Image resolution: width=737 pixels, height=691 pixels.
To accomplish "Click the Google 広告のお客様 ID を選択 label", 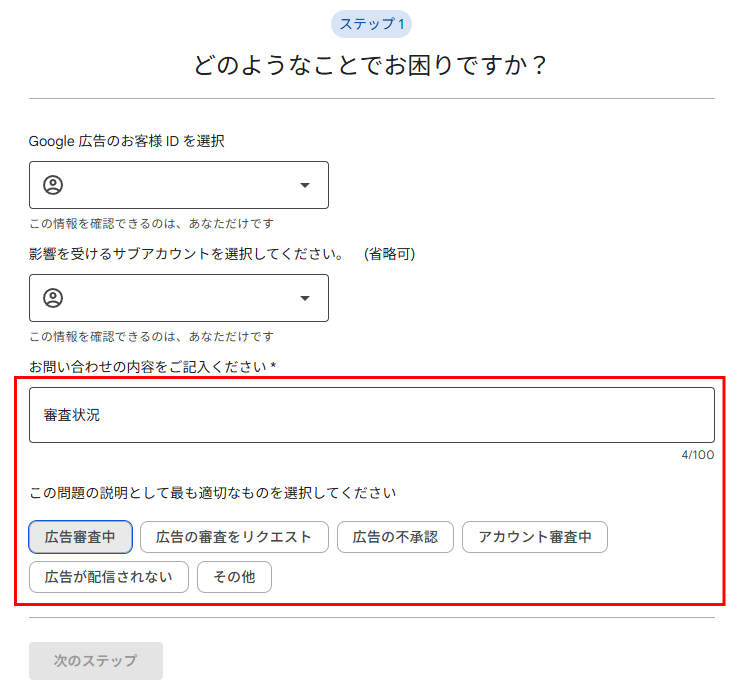I will click(127, 141).
